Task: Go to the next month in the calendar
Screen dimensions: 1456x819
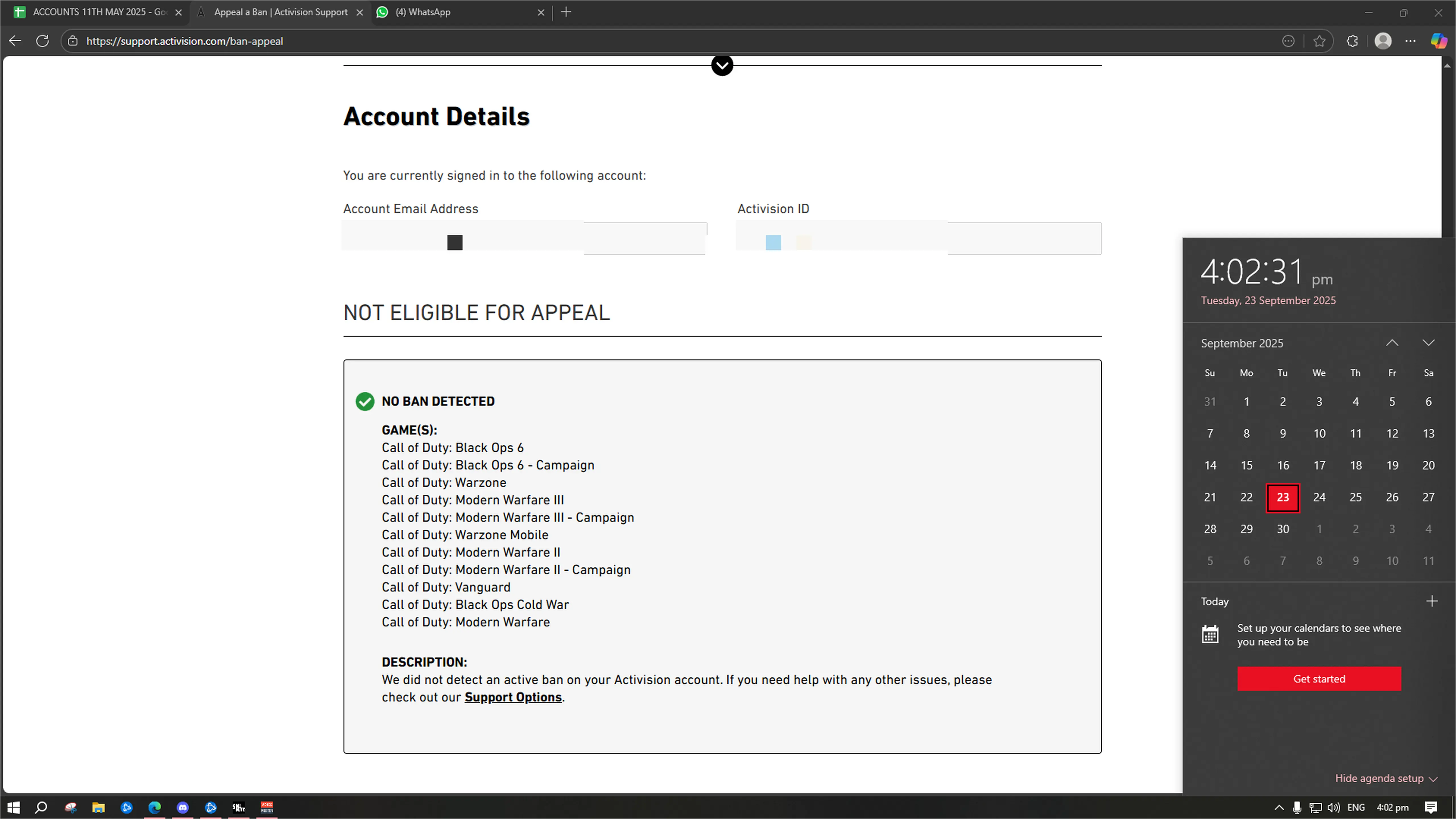Action: [1428, 343]
